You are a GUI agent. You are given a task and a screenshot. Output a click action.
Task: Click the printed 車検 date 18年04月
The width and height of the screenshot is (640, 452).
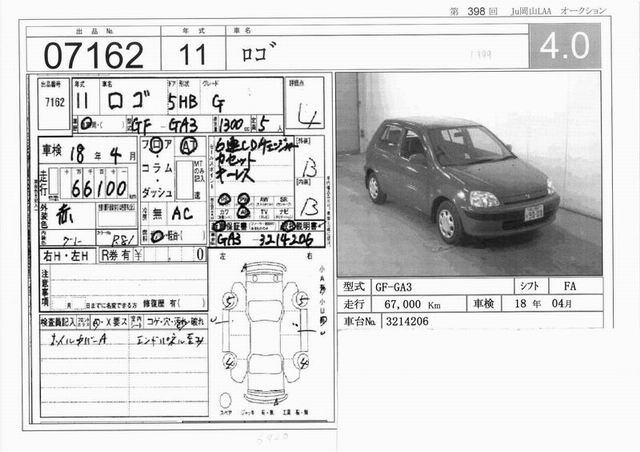pyautogui.click(x=544, y=304)
